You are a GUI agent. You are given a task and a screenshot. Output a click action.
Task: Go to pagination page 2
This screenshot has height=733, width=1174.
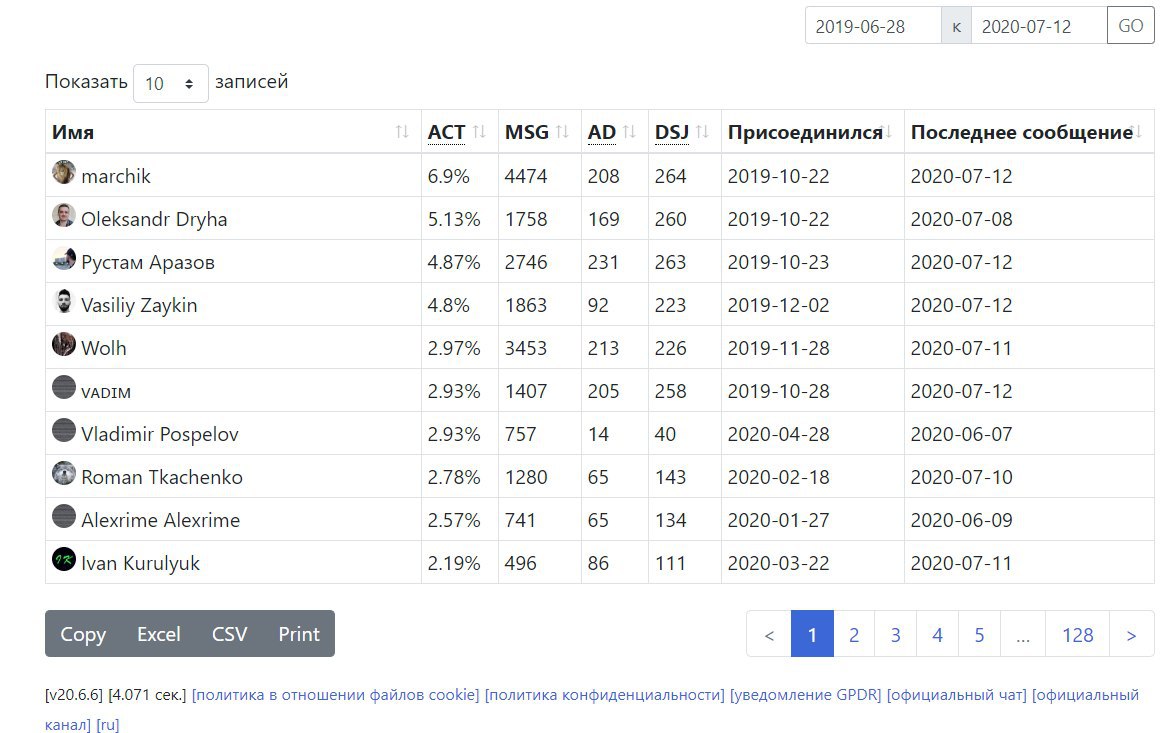854,635
